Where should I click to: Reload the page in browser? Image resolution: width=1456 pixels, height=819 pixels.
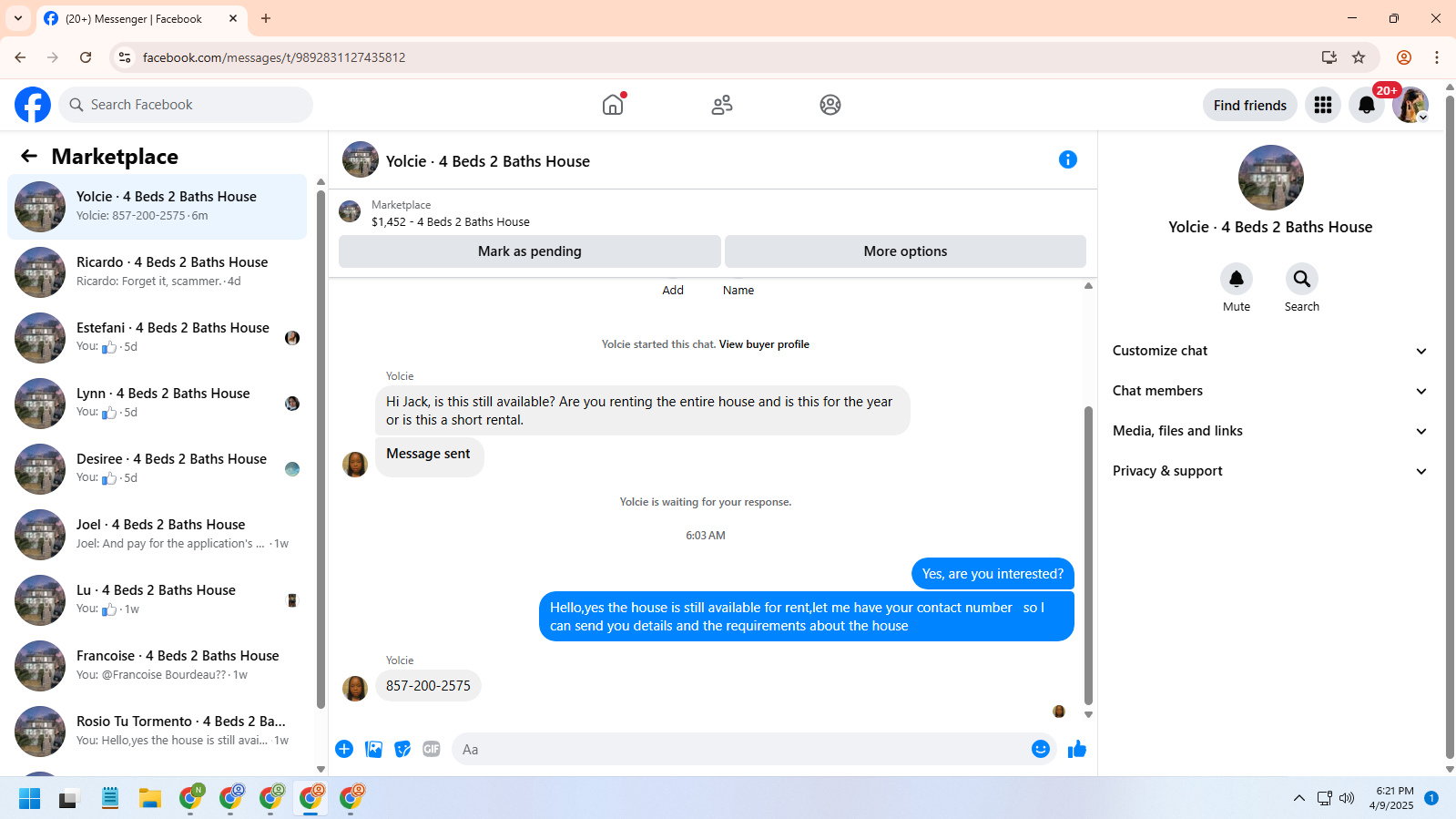86,57
